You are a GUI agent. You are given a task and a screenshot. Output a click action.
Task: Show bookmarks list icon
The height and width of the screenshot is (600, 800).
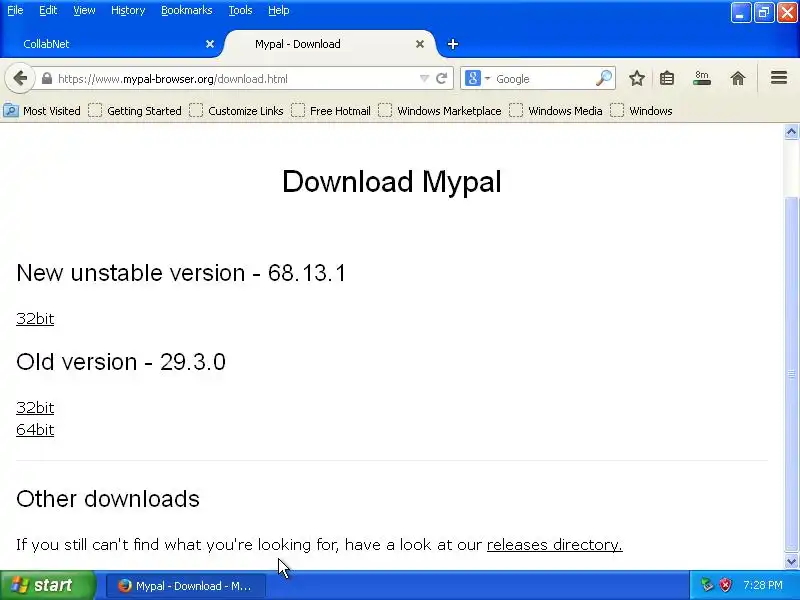point(667,79)
